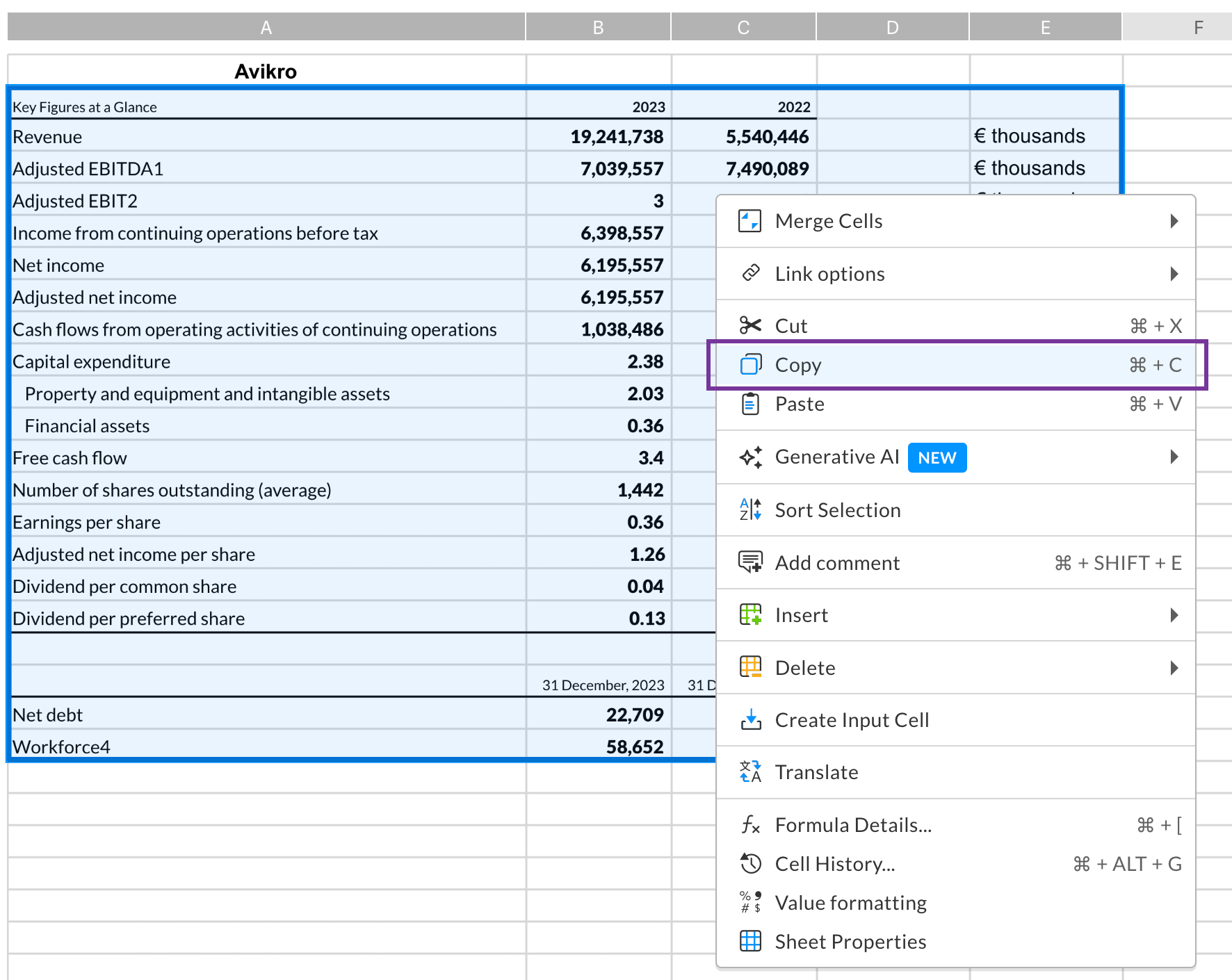
Task: Click the Insert green grid icon
Action: [x=750, y=614]
